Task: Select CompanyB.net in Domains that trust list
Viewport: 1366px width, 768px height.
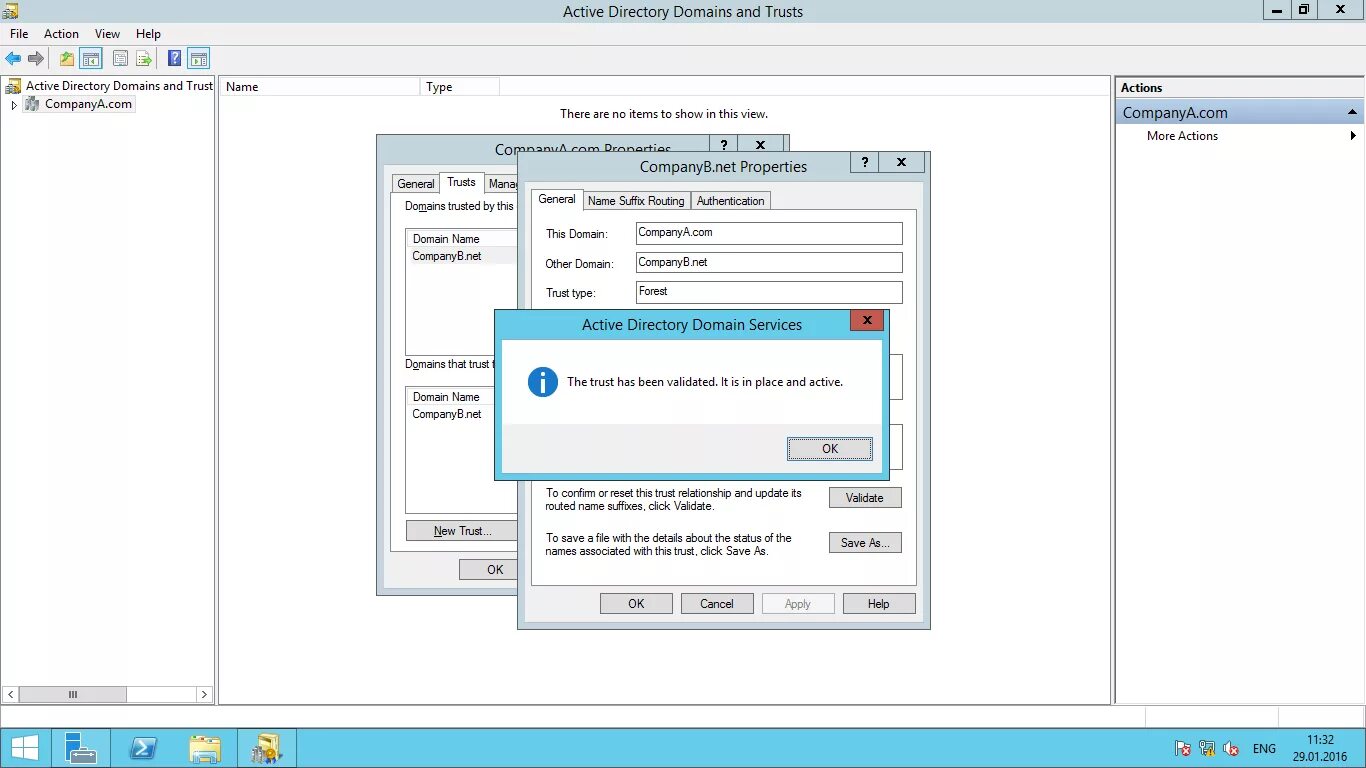Action: [447, 414]
